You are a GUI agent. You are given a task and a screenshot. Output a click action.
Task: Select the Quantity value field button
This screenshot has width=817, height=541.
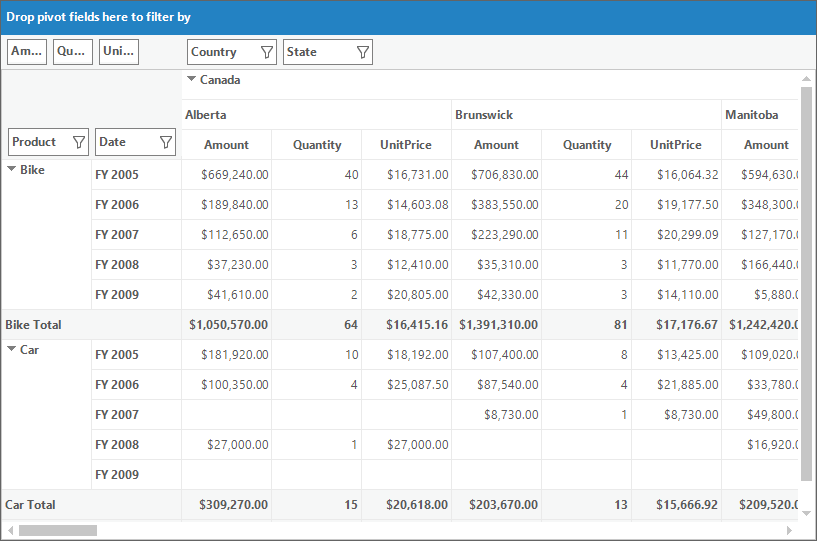click(x=72, y=52)
